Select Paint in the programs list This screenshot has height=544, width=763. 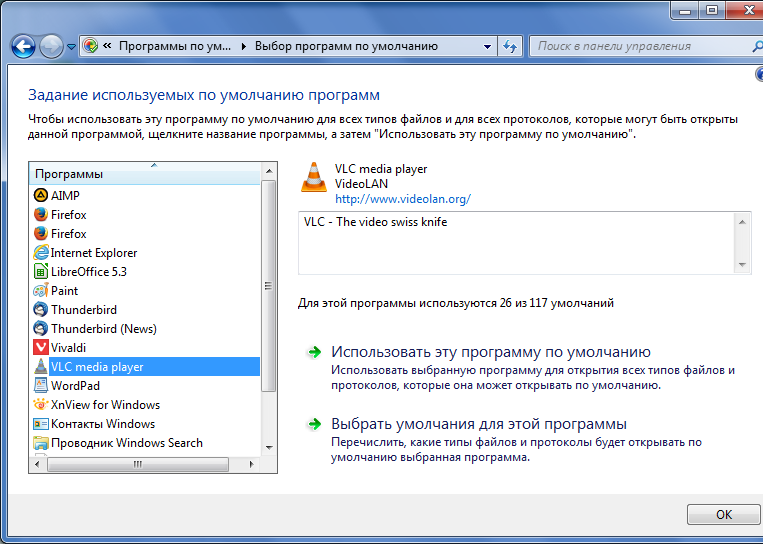(x=64, y=290)
